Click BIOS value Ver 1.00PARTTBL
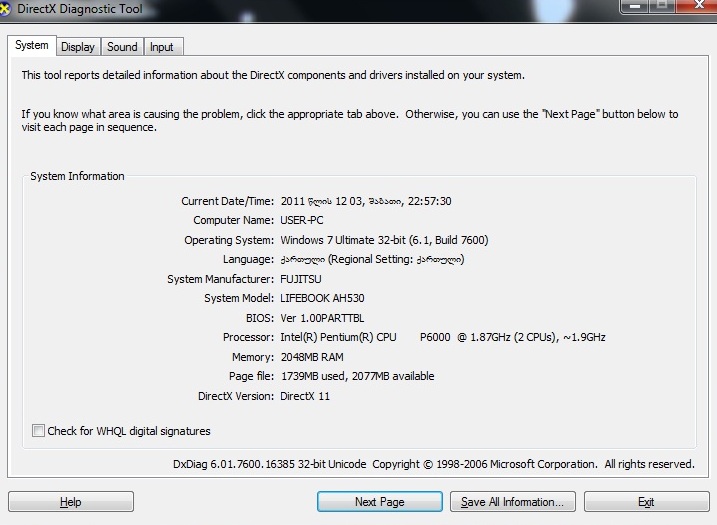The width and height of the screenshot is (717, 525). click(322, 318)
